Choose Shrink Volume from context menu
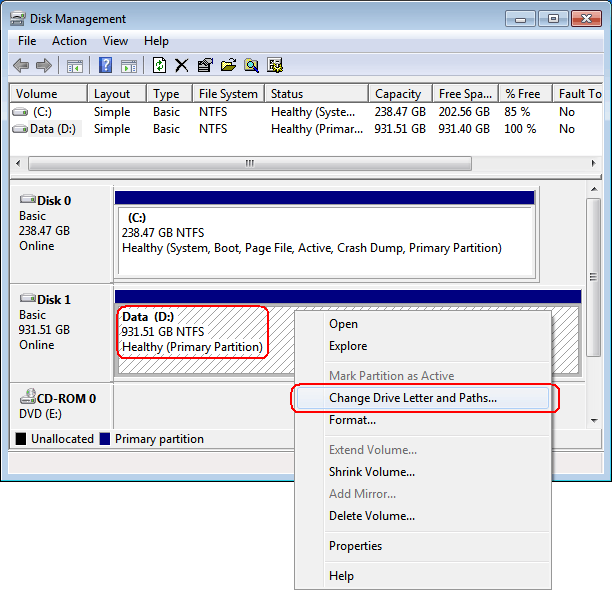Image resolution: width=612 pixels, height=590 pixels. 372,472
